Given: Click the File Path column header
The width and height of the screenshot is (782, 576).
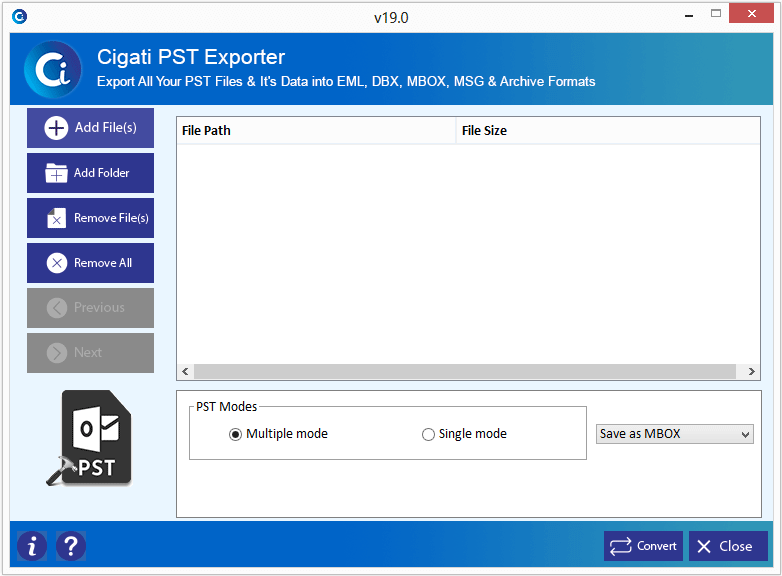Looking at the screenshot, I should [316, 131].
